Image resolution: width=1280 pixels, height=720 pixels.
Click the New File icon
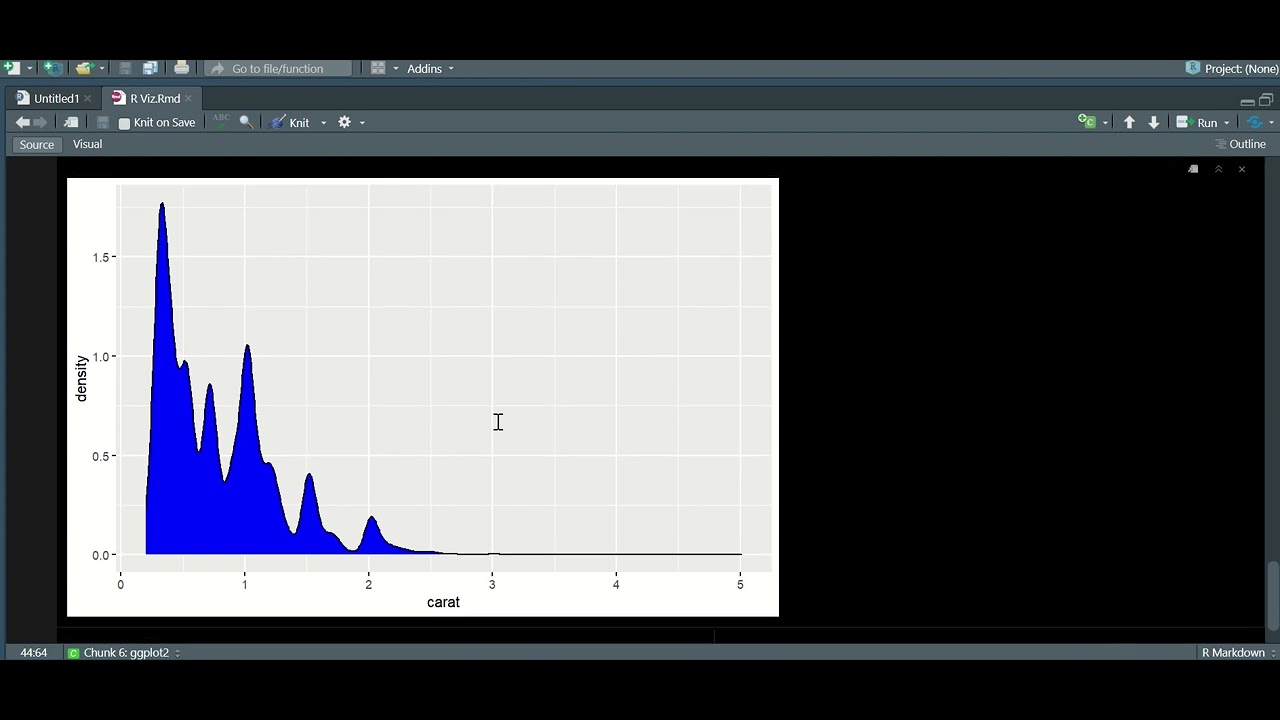(11, 68)
